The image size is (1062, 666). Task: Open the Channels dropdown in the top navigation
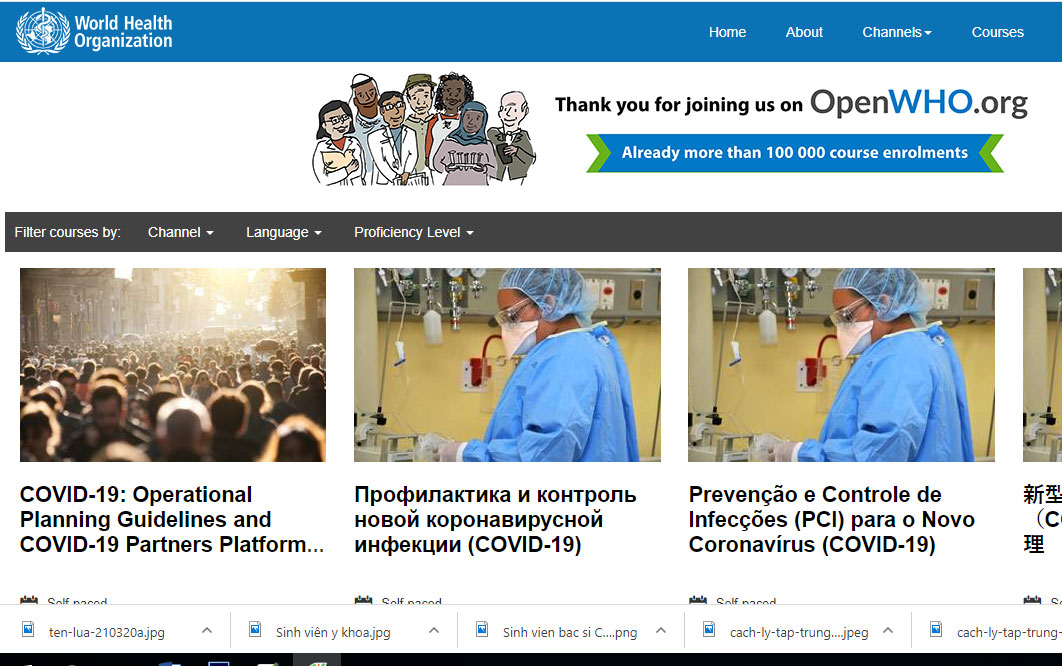coord(897,32)
